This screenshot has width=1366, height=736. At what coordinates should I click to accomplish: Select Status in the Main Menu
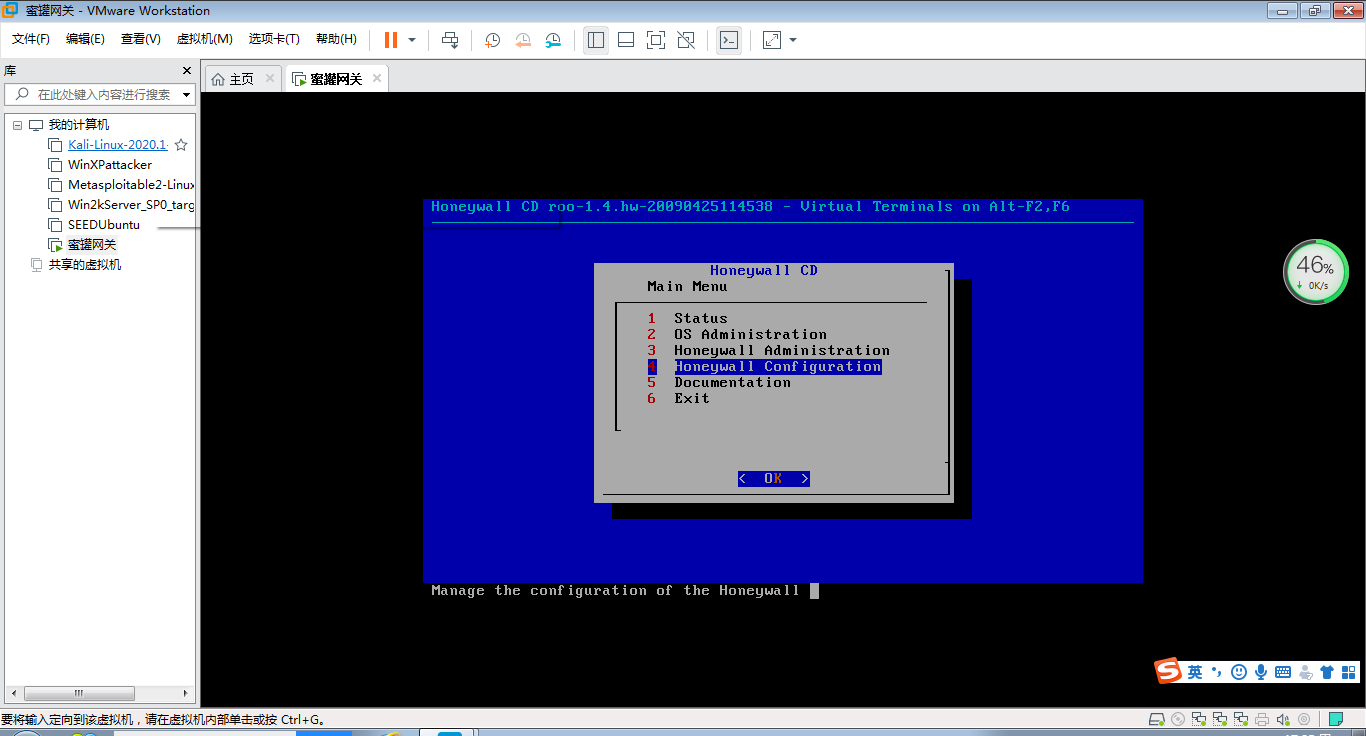[x=701, y=319]
